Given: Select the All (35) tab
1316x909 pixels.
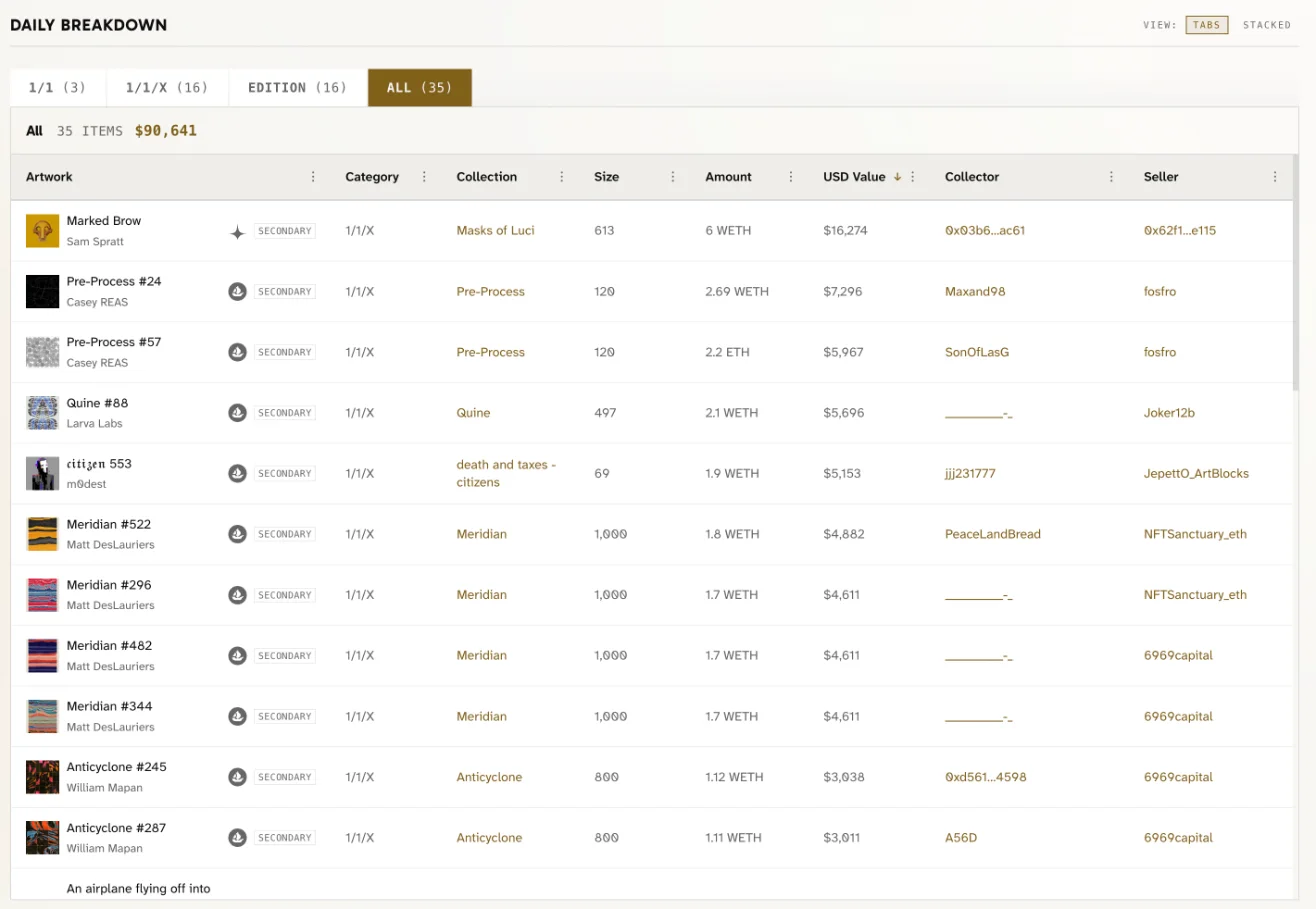Looking at the screenshot, I should 420,88.
